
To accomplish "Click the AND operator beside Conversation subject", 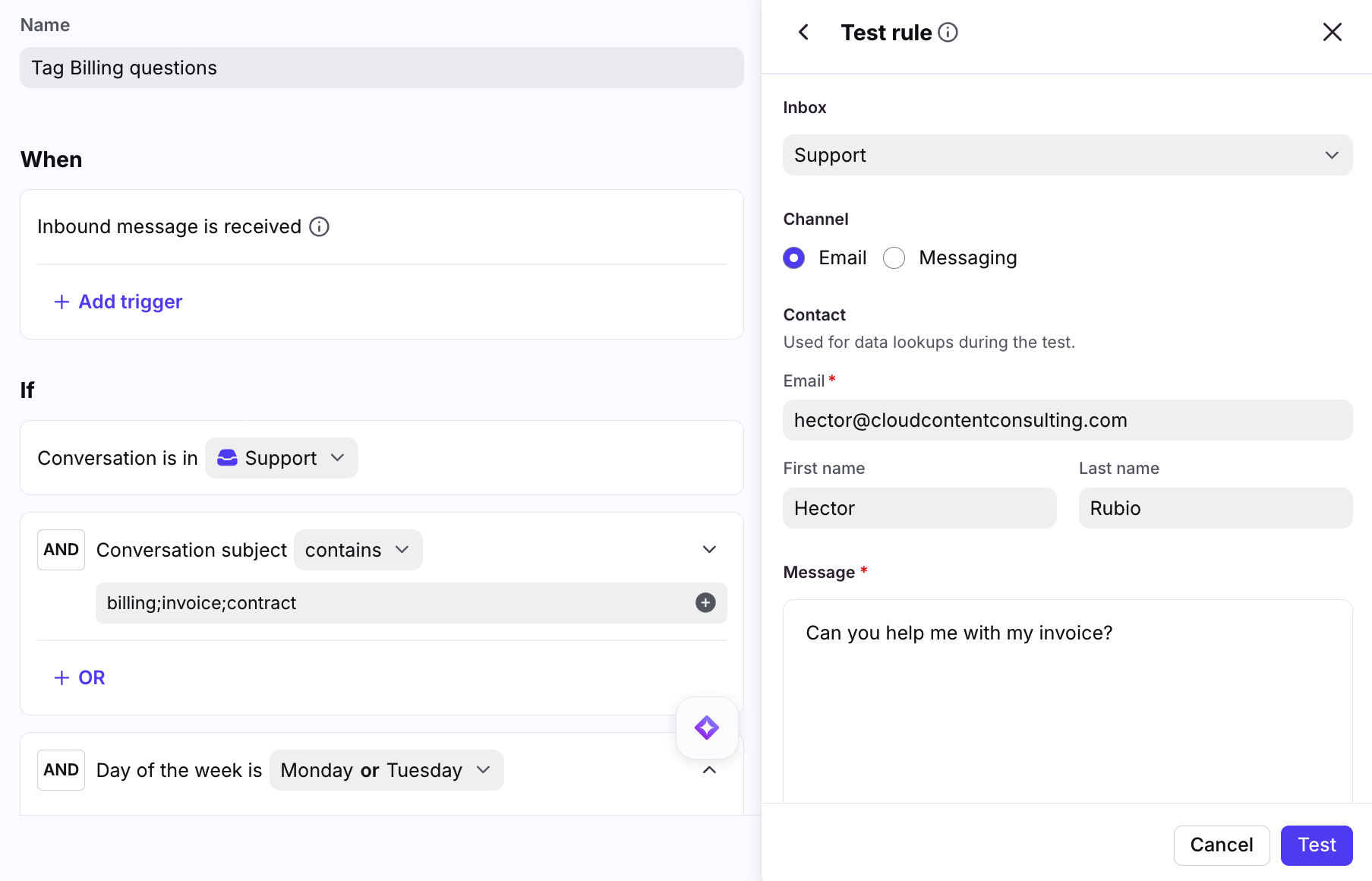I will point(62,550).
